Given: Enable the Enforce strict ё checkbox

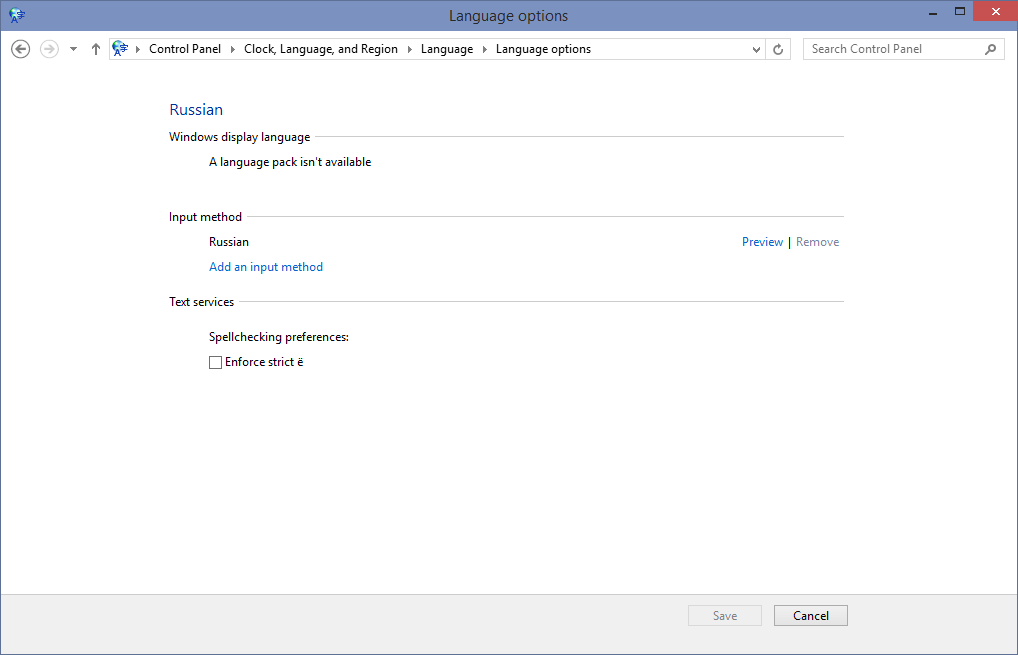Looking at the screenshot, I should click(215, 363).
